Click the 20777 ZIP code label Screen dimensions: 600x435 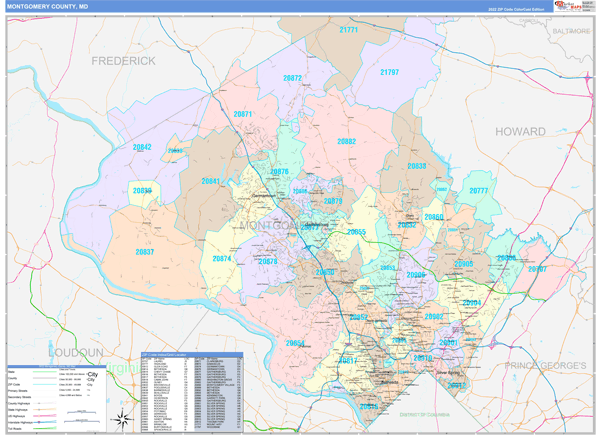pyautogui.click(x=478, y=190)
